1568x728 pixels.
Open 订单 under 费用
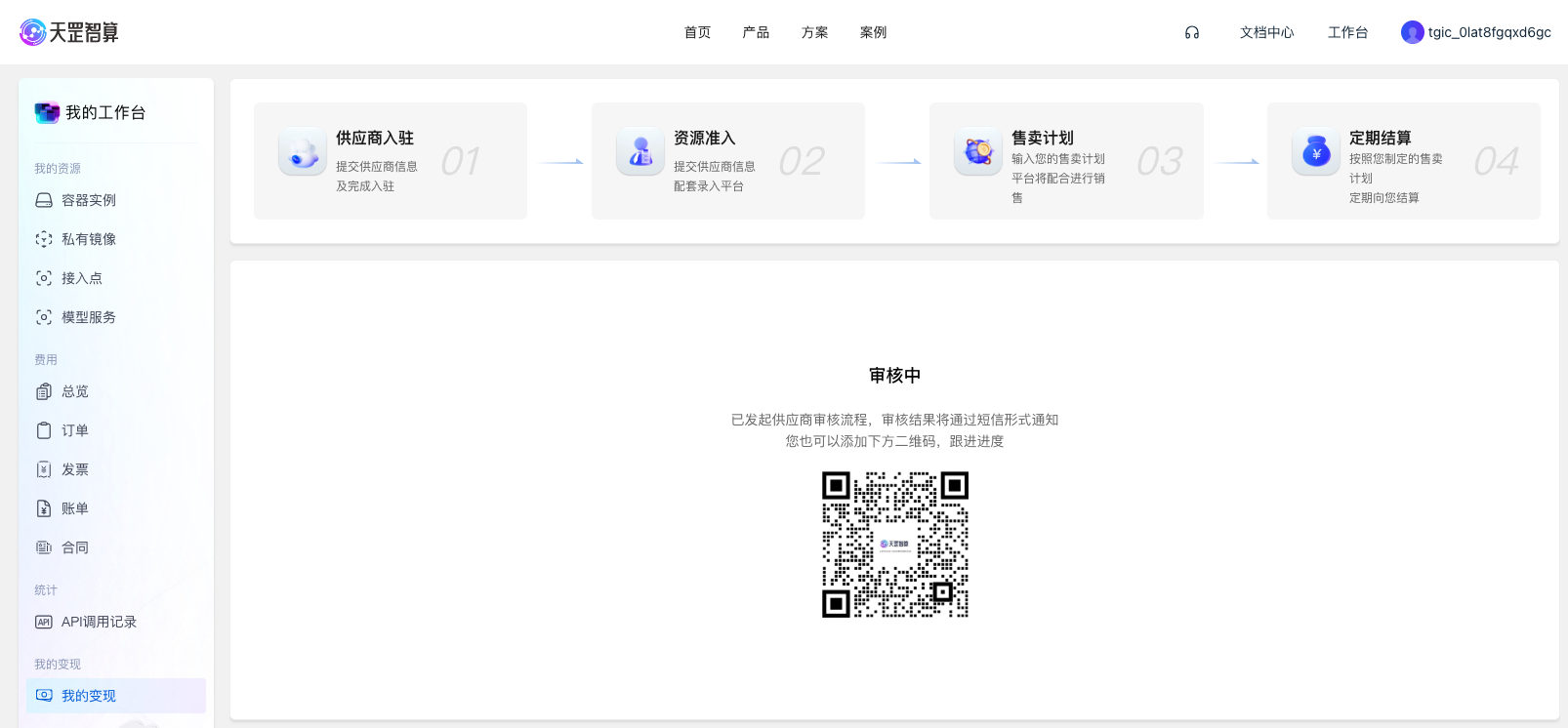[116, 430]
